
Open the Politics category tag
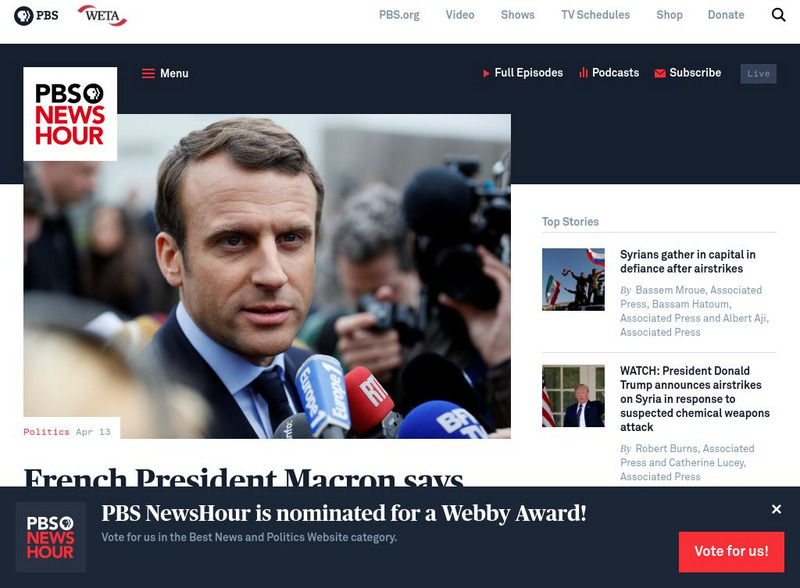click(46, 432)
